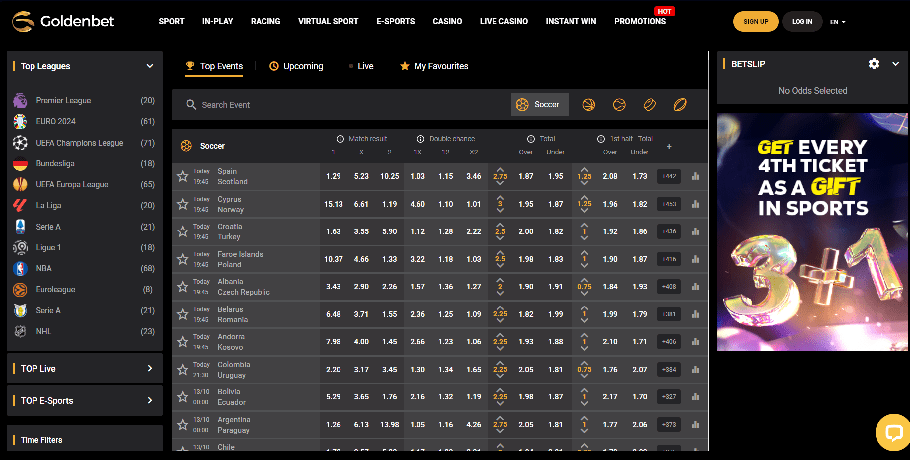Select the ice hockey puck filter icon
This screenshot has height=460, width=910.
(649, 104)
